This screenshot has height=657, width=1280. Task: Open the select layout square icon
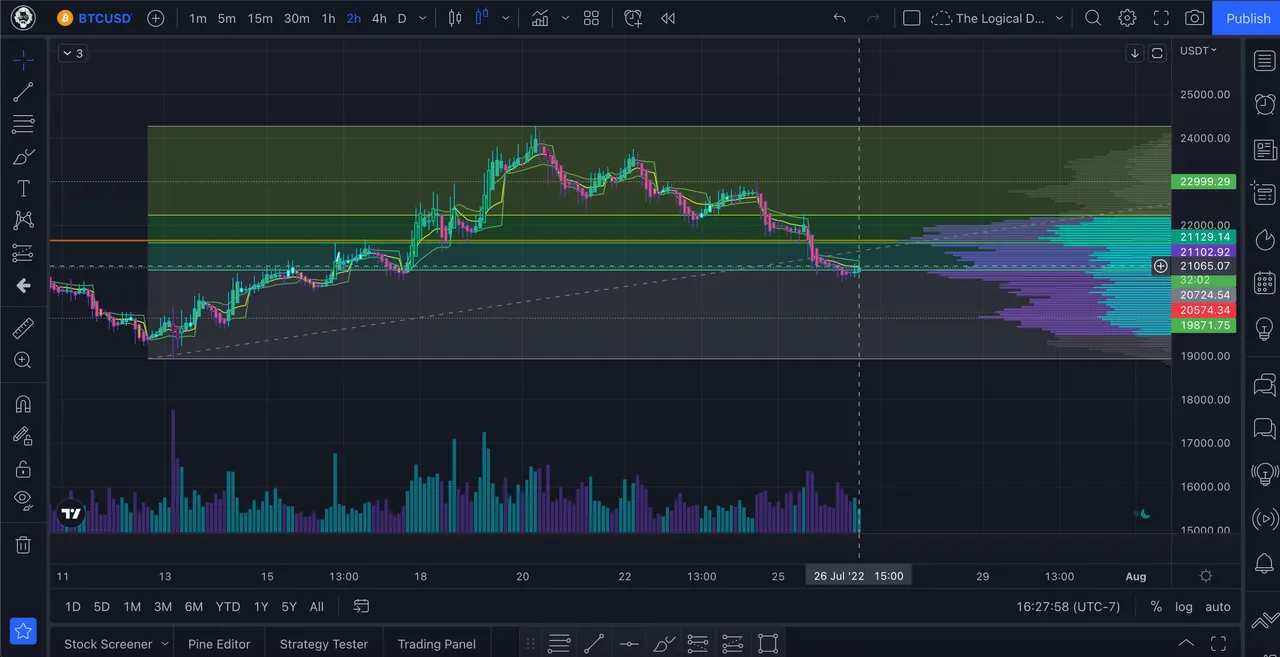click(x=911, y=18)
